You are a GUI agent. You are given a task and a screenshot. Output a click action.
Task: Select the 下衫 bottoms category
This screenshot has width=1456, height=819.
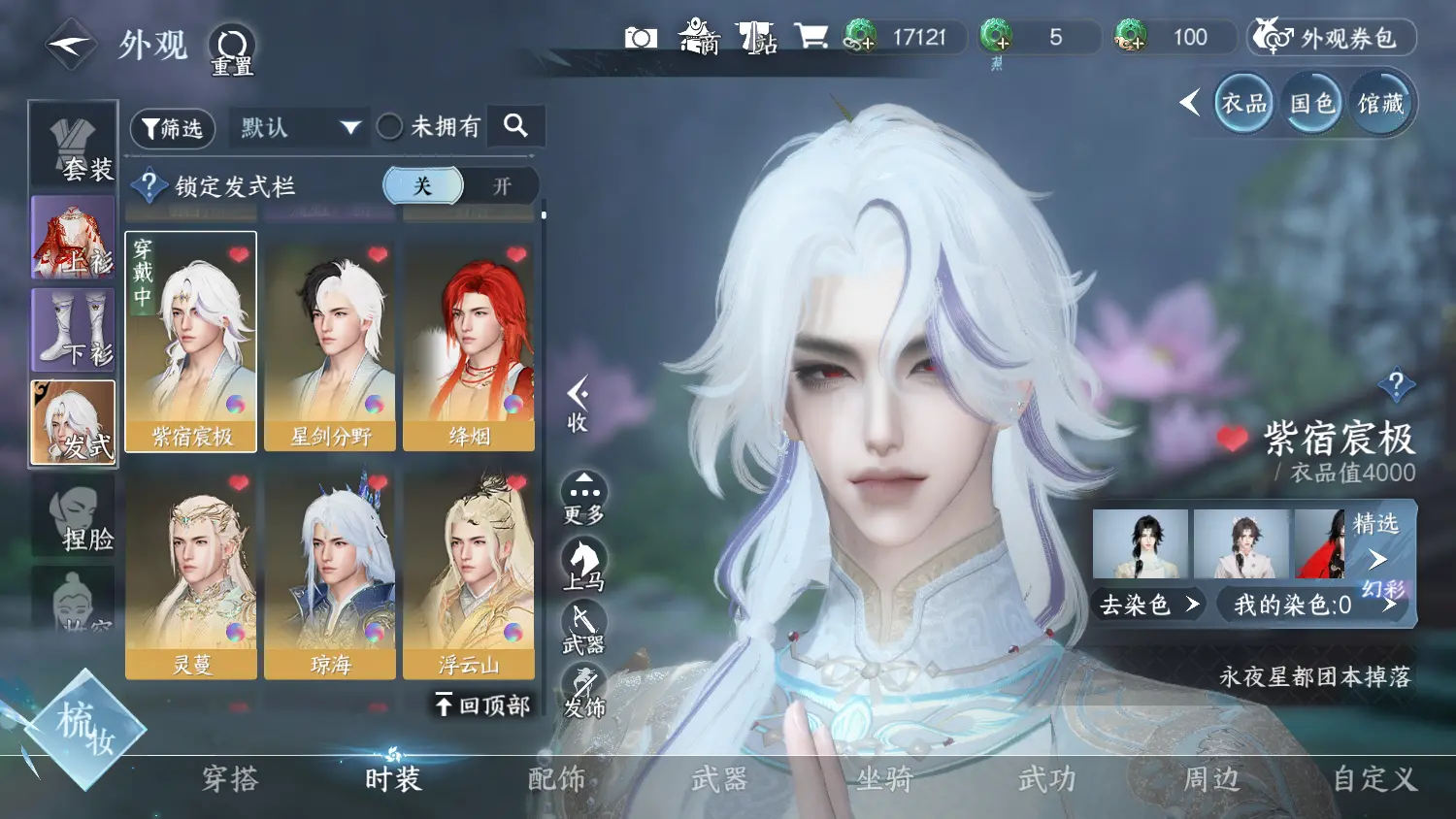pyautogui.click(x=74, y=330)
